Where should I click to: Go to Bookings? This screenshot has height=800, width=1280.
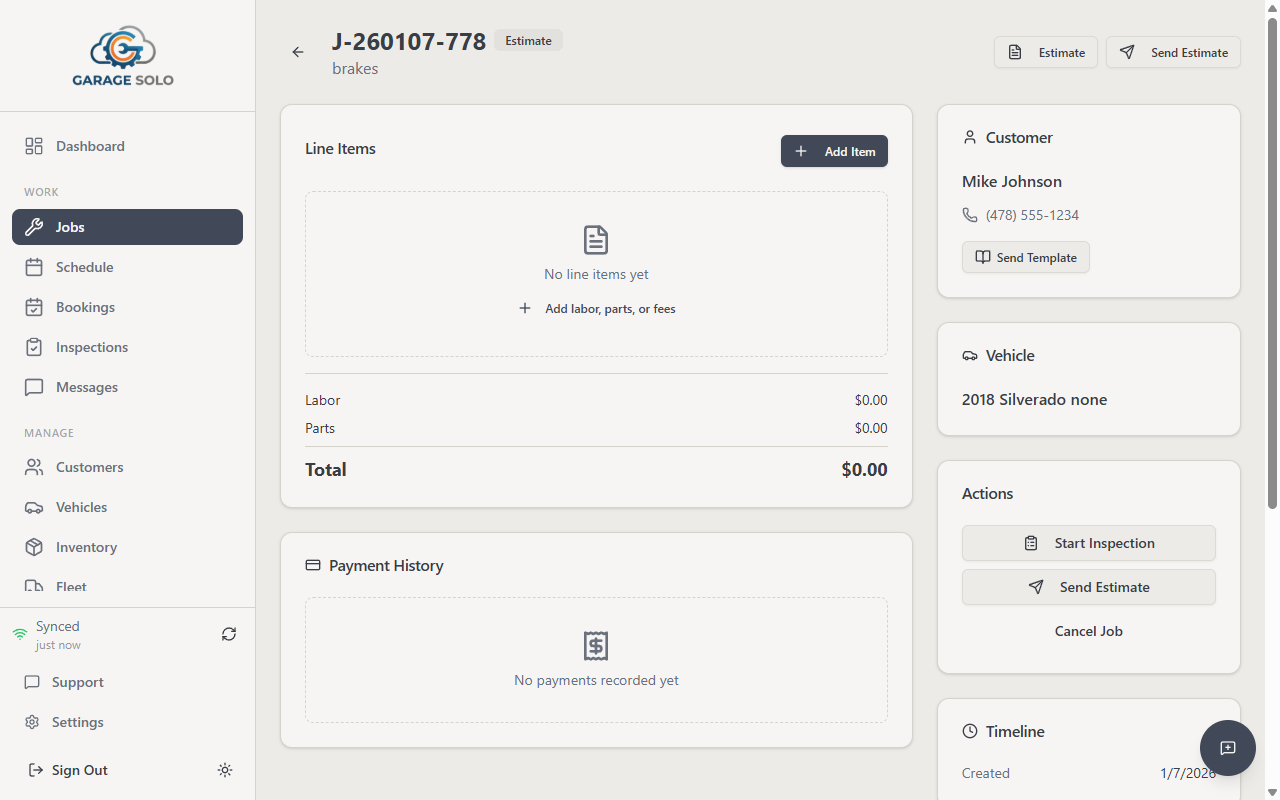pos(127,307)
